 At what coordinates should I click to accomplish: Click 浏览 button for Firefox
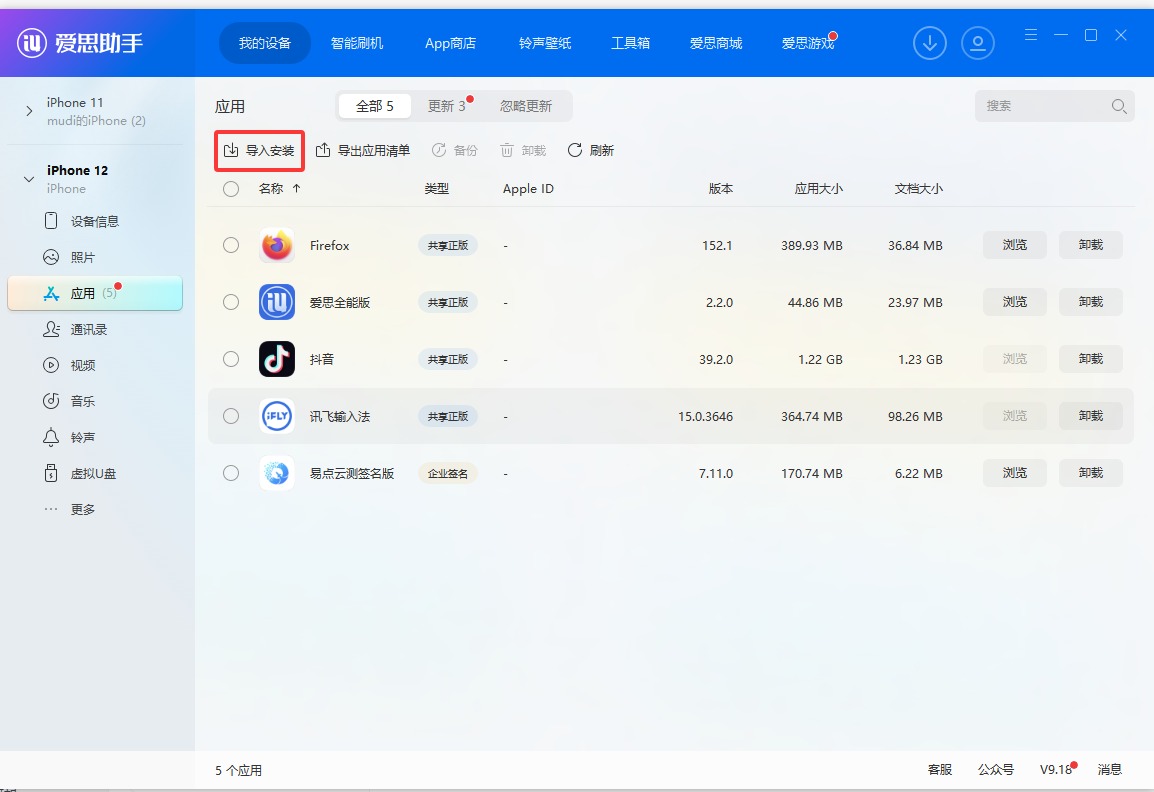tap(1015, 244)
